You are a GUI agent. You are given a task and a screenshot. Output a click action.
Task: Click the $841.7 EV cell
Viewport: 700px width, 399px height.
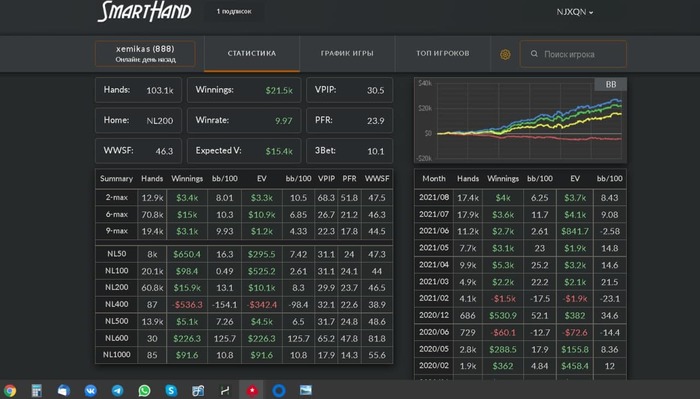(x=575, y=231)
